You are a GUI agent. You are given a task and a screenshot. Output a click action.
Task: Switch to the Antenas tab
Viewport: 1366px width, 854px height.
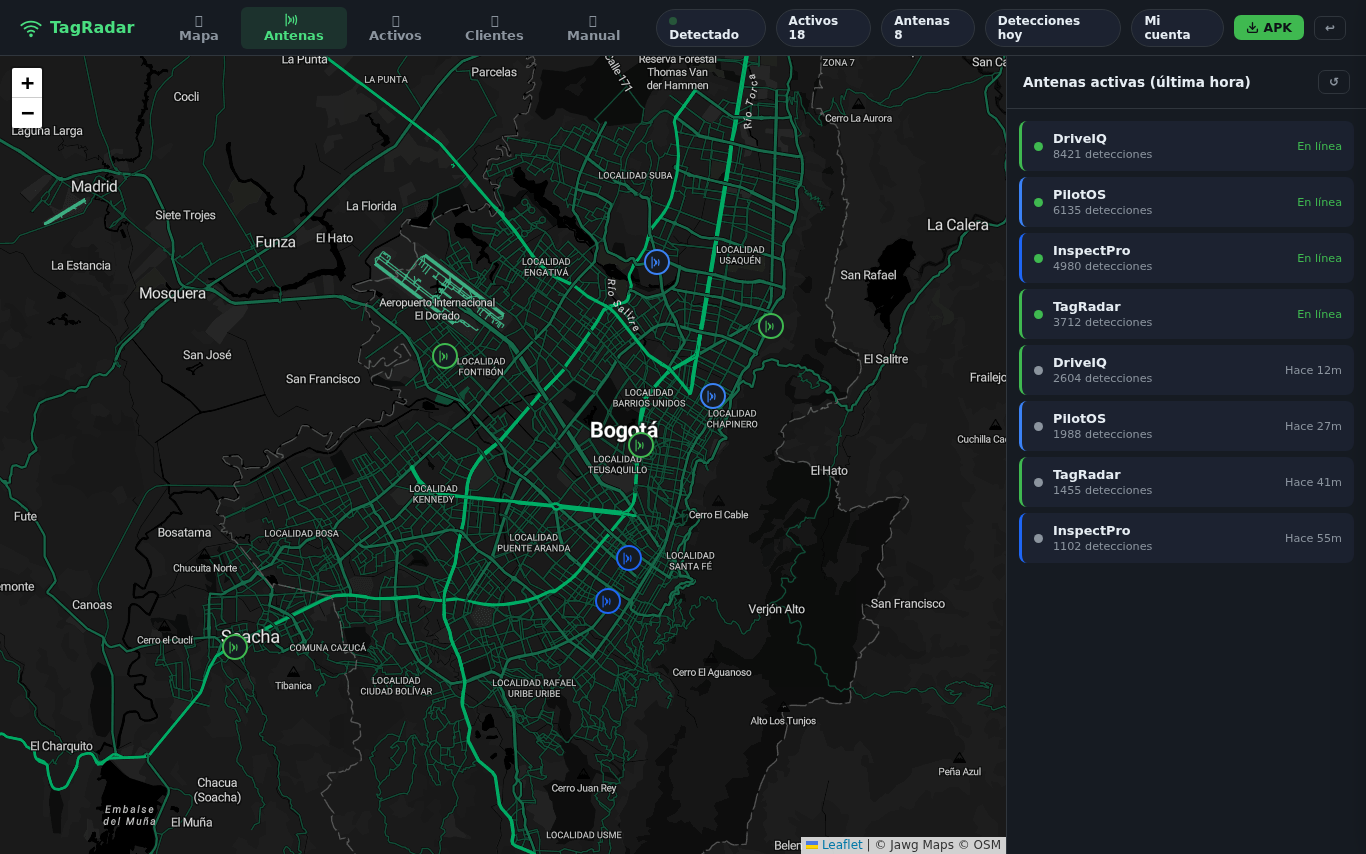pos(294,28)
